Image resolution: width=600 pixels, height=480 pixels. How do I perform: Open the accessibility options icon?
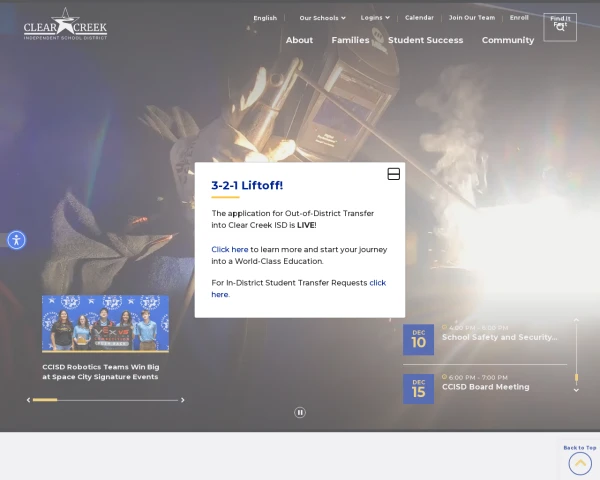[x=16, y=240]
